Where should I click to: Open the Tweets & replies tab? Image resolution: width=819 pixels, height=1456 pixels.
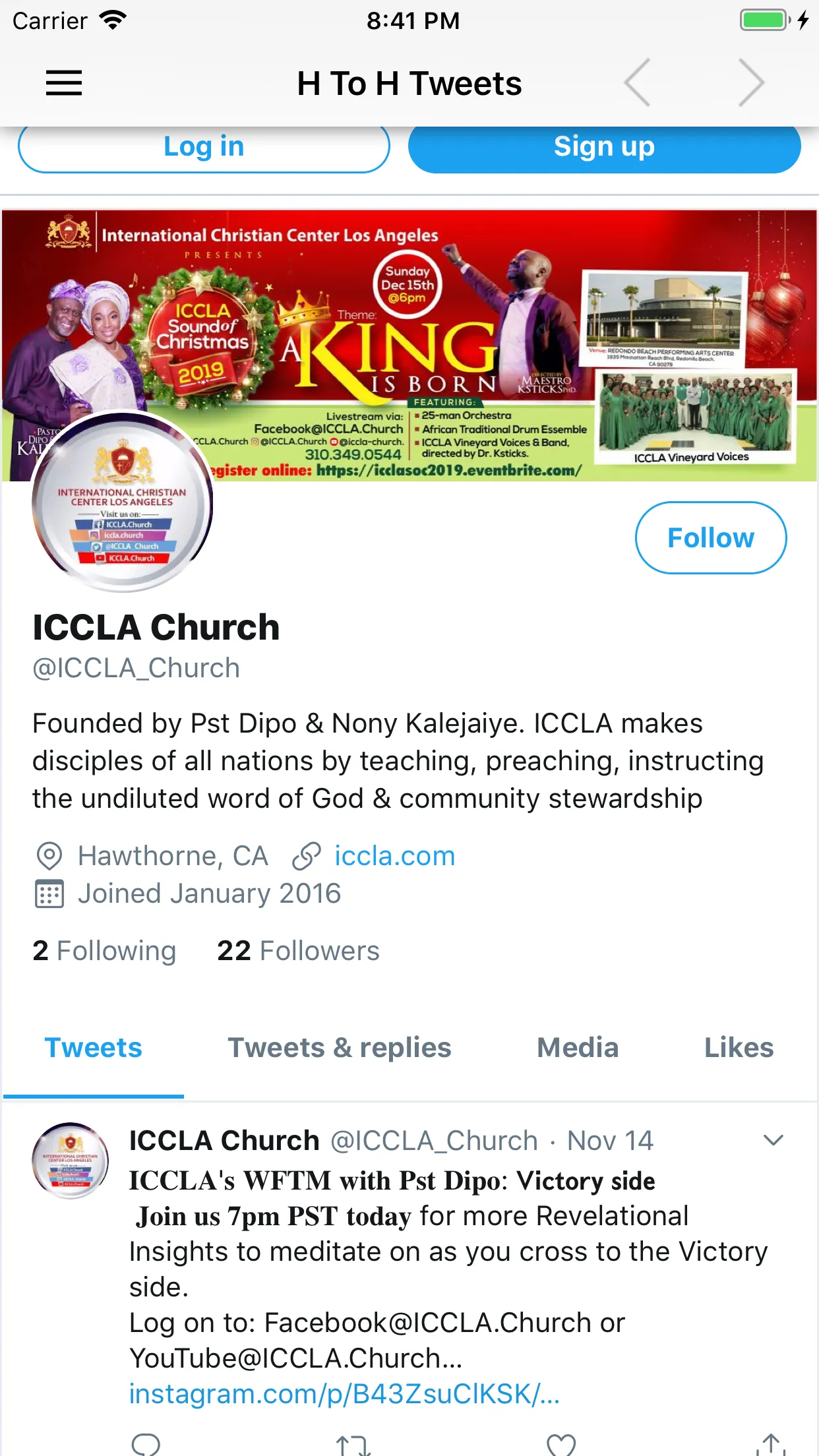click(x=340, y=1048)
